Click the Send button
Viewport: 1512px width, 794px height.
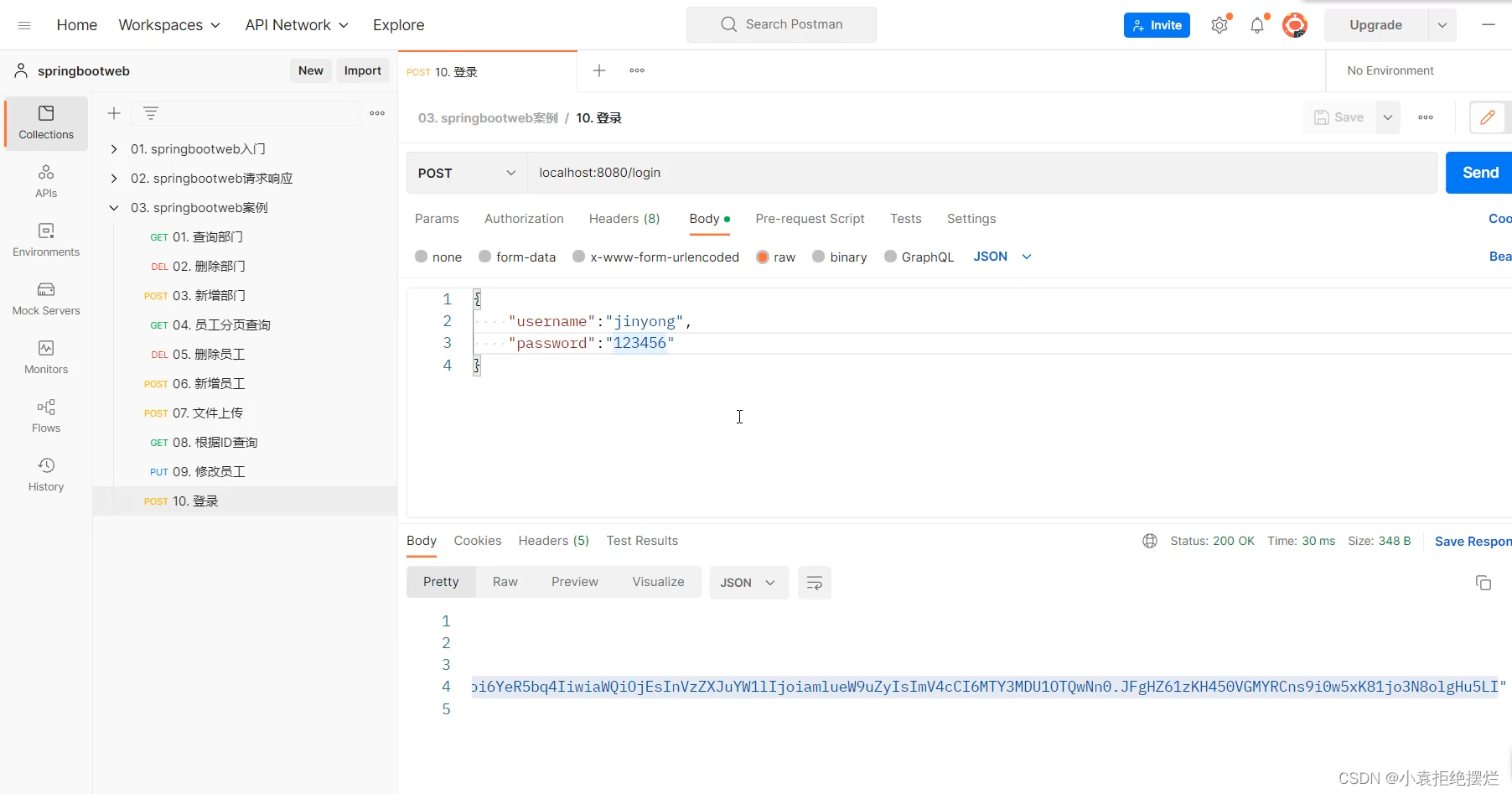click(x=1479, y=173)
